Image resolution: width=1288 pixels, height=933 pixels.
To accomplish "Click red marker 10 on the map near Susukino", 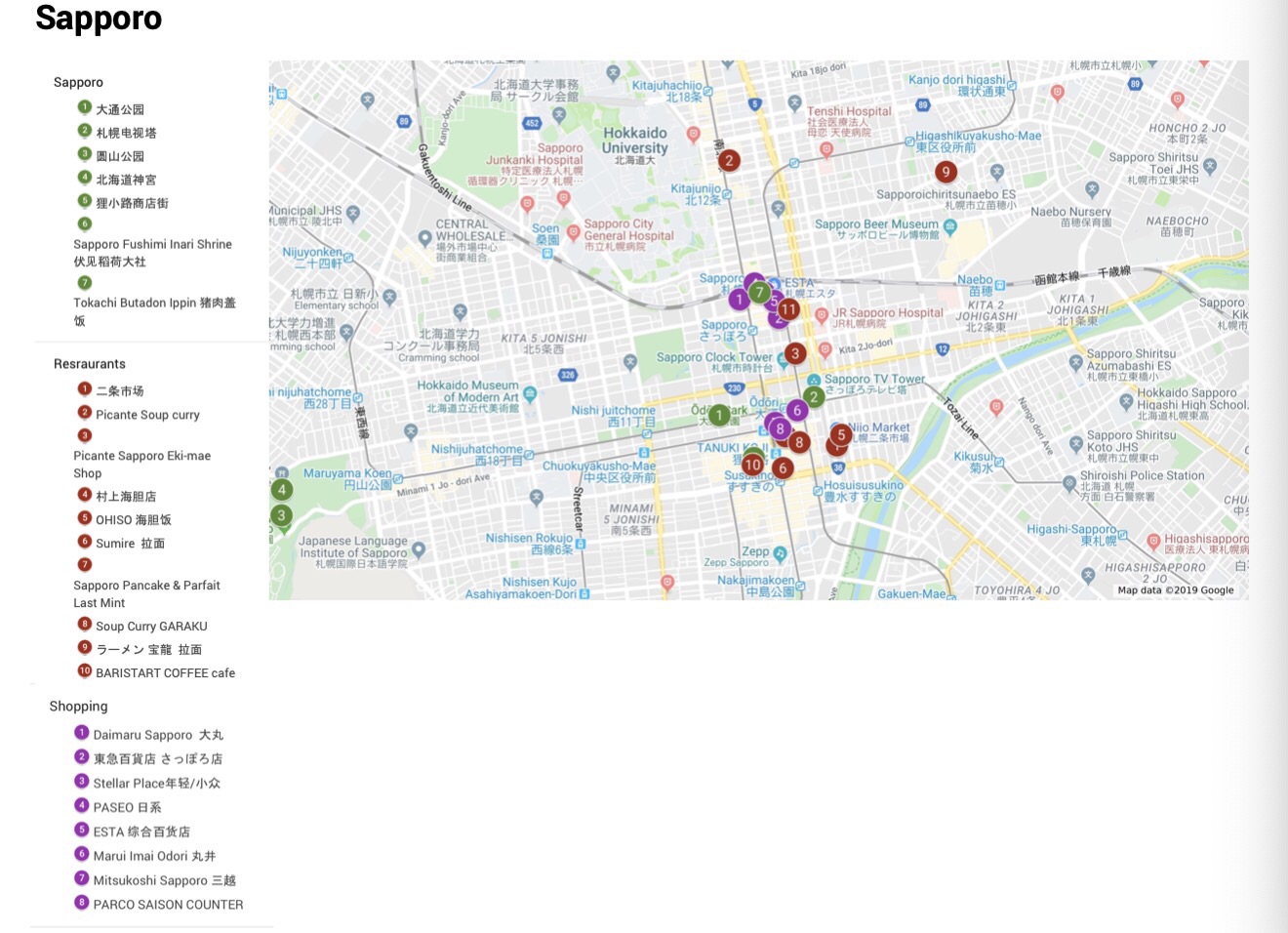I will click(752, 465).
